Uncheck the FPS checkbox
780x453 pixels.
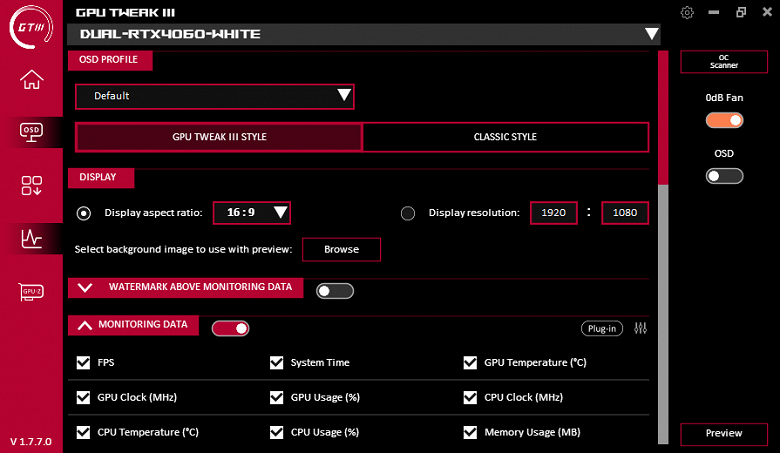[83, 362]
